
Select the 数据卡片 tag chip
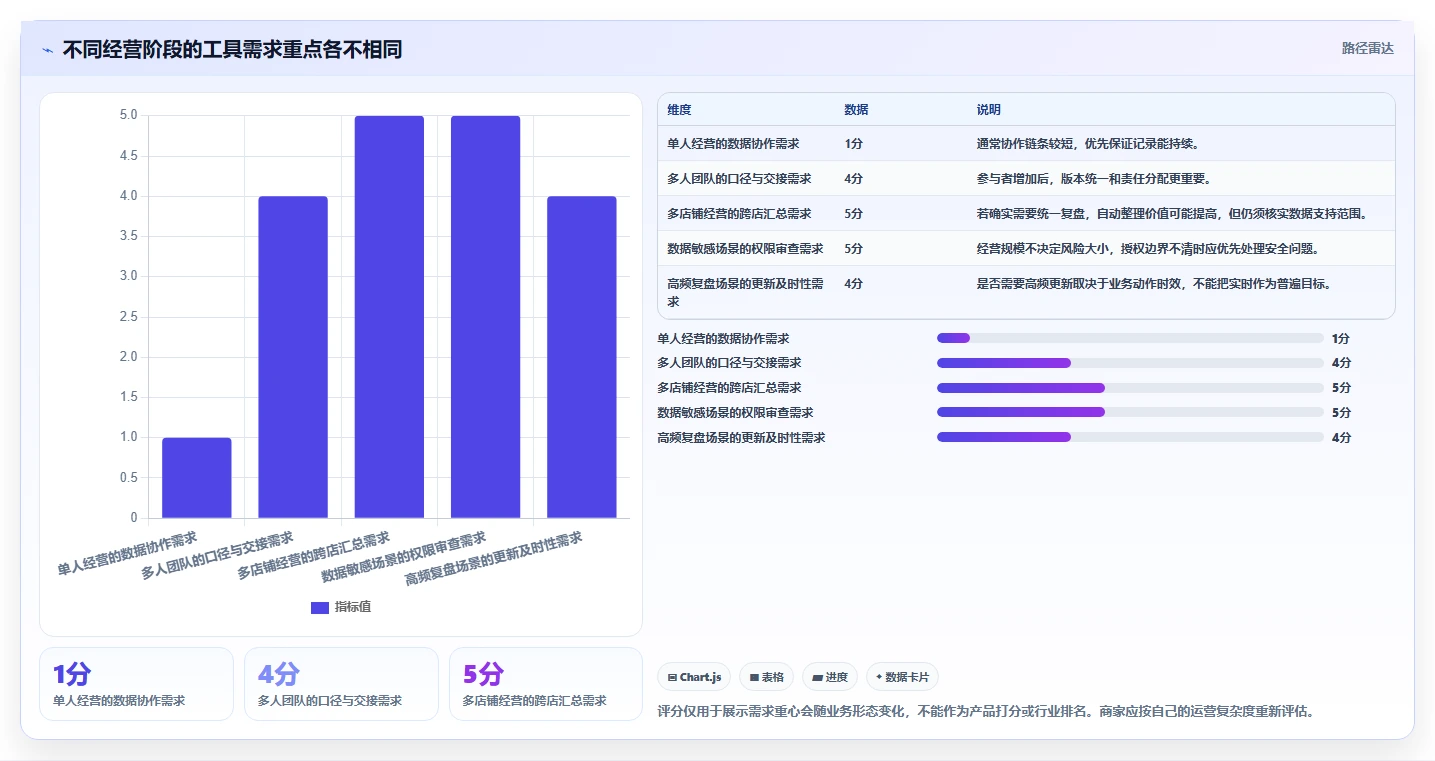902,677
